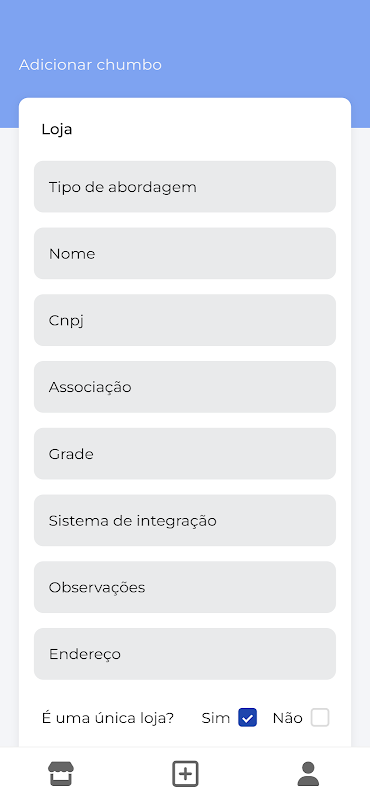Image resolution: width=370 pixels, height=800 pixels.
Task: Select the Endereço input field
Action: 185,654
